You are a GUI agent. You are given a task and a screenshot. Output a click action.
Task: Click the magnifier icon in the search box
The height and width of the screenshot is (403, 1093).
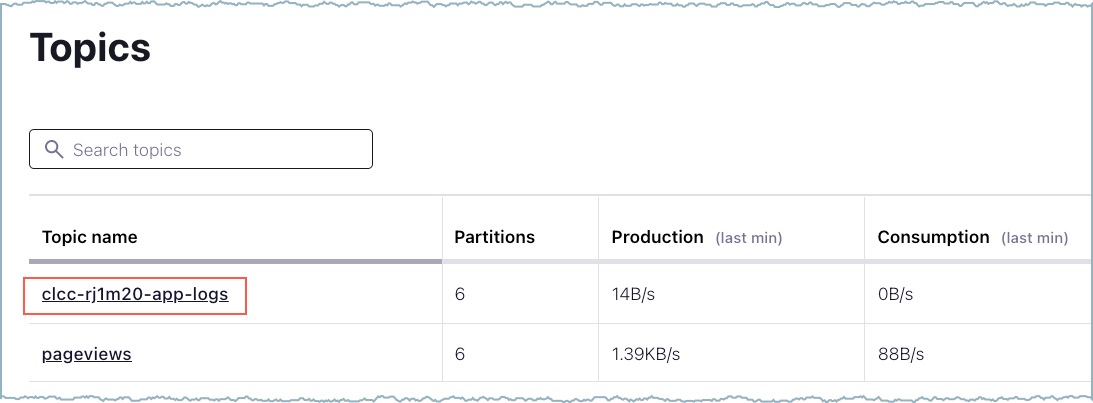[53, 149]
